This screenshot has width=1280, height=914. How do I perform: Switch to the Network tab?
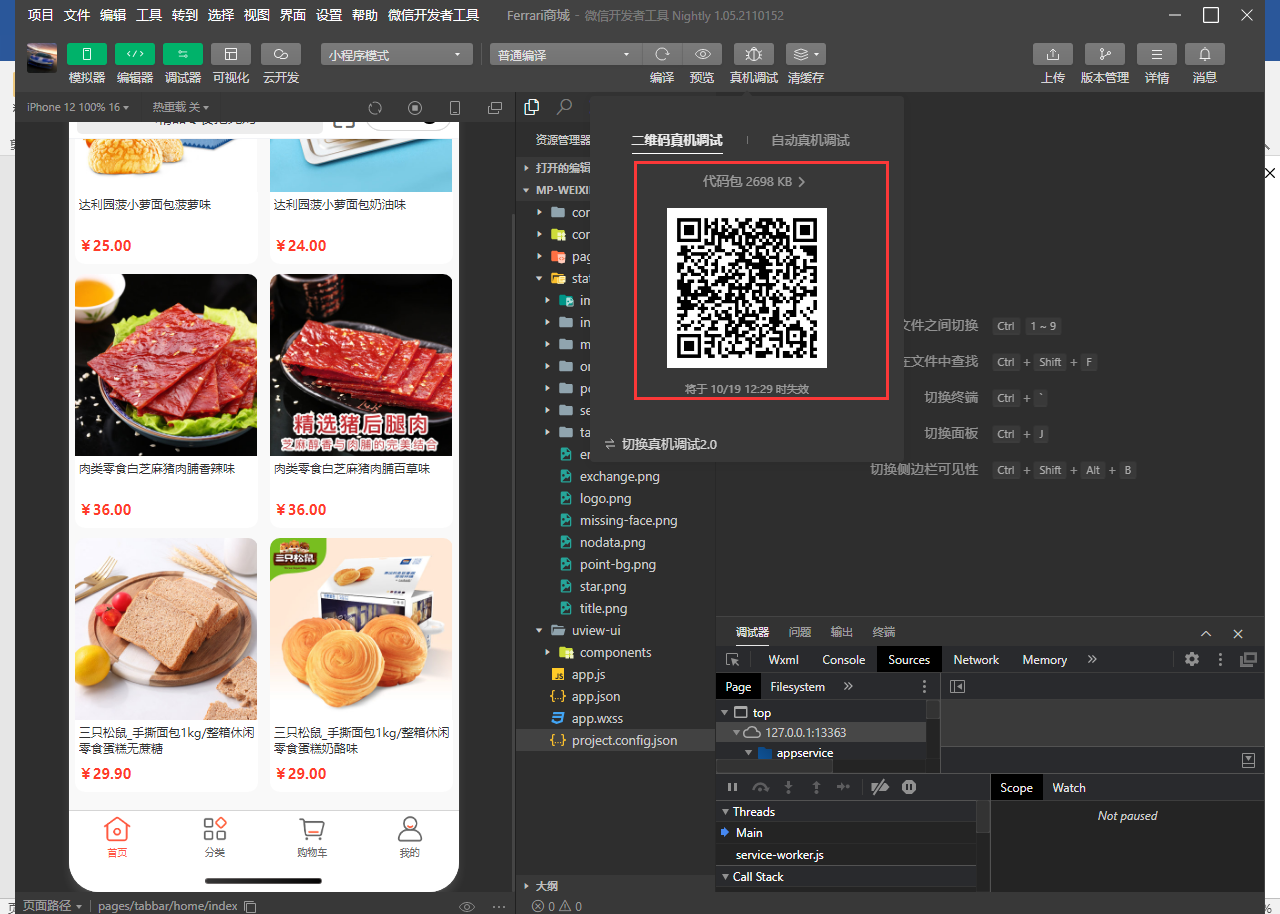976,659
